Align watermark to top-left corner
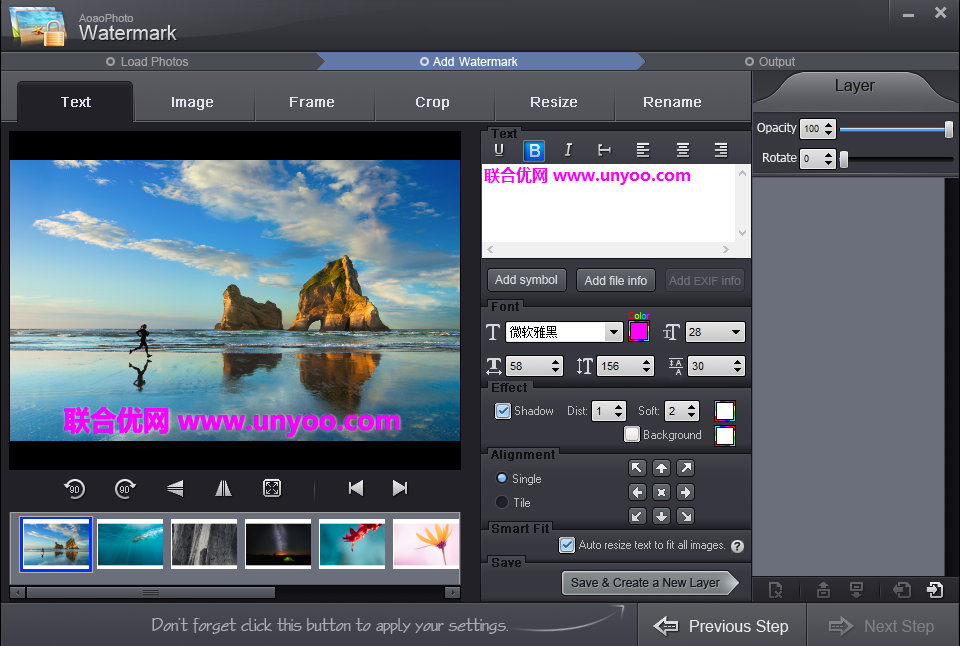The height and width of the screenshot is (646, 960). coord(637,468)
